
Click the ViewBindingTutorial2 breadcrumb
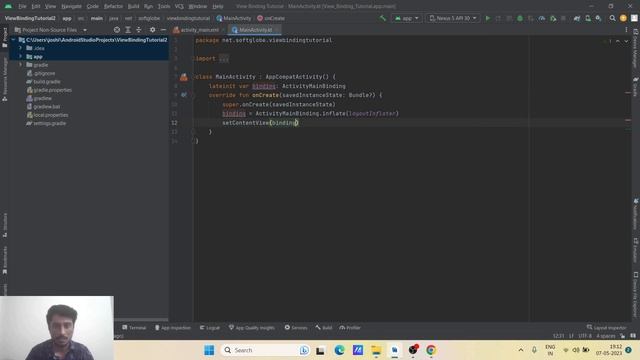click(x=30, y=18)
